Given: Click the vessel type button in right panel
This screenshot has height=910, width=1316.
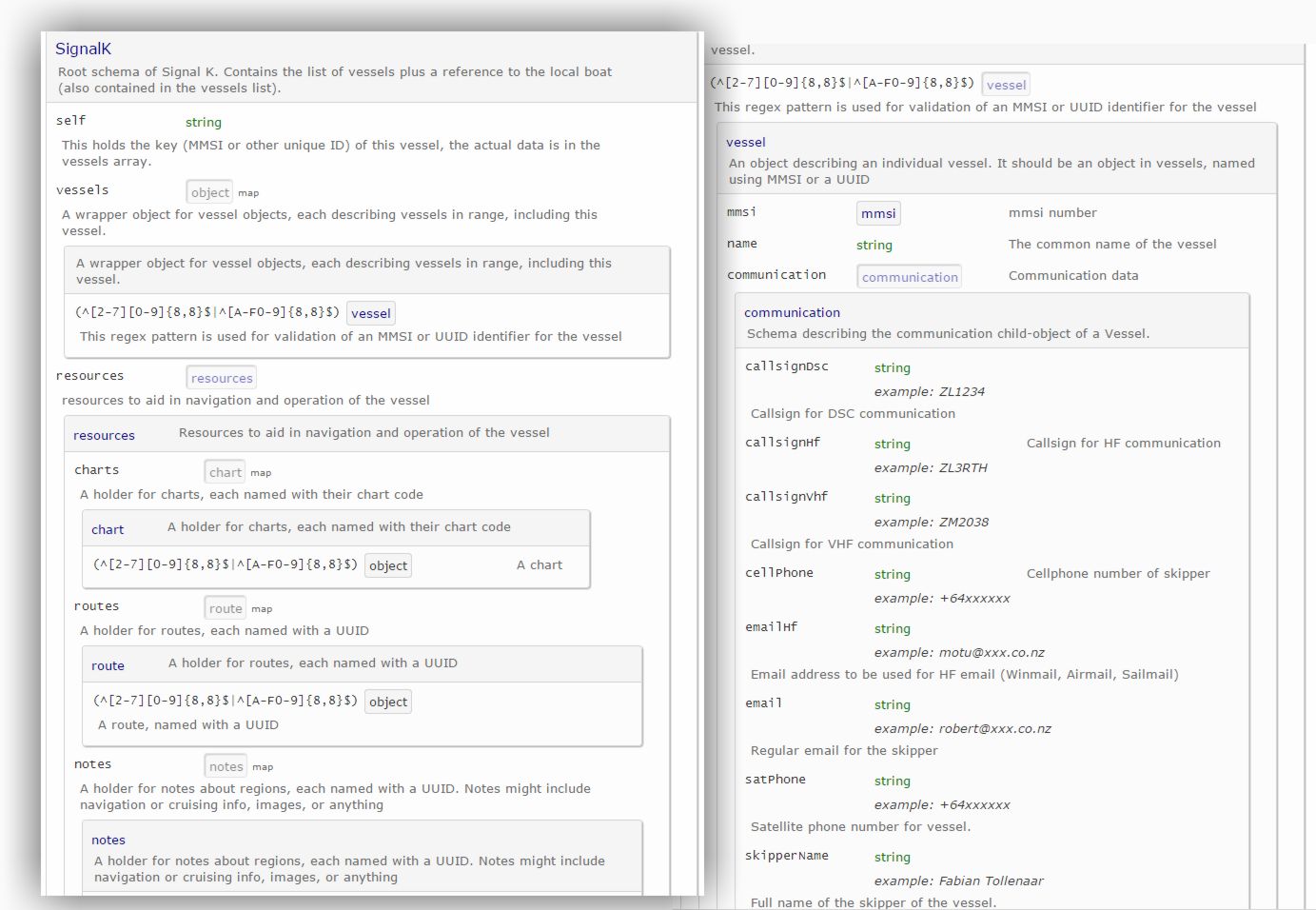Looking at the screenshot, I should click(x=1006, y=85).
